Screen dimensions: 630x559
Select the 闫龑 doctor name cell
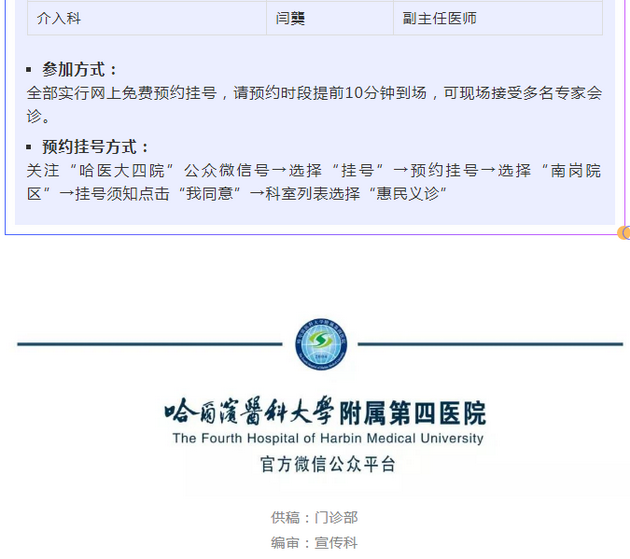(x=291, y=18)
